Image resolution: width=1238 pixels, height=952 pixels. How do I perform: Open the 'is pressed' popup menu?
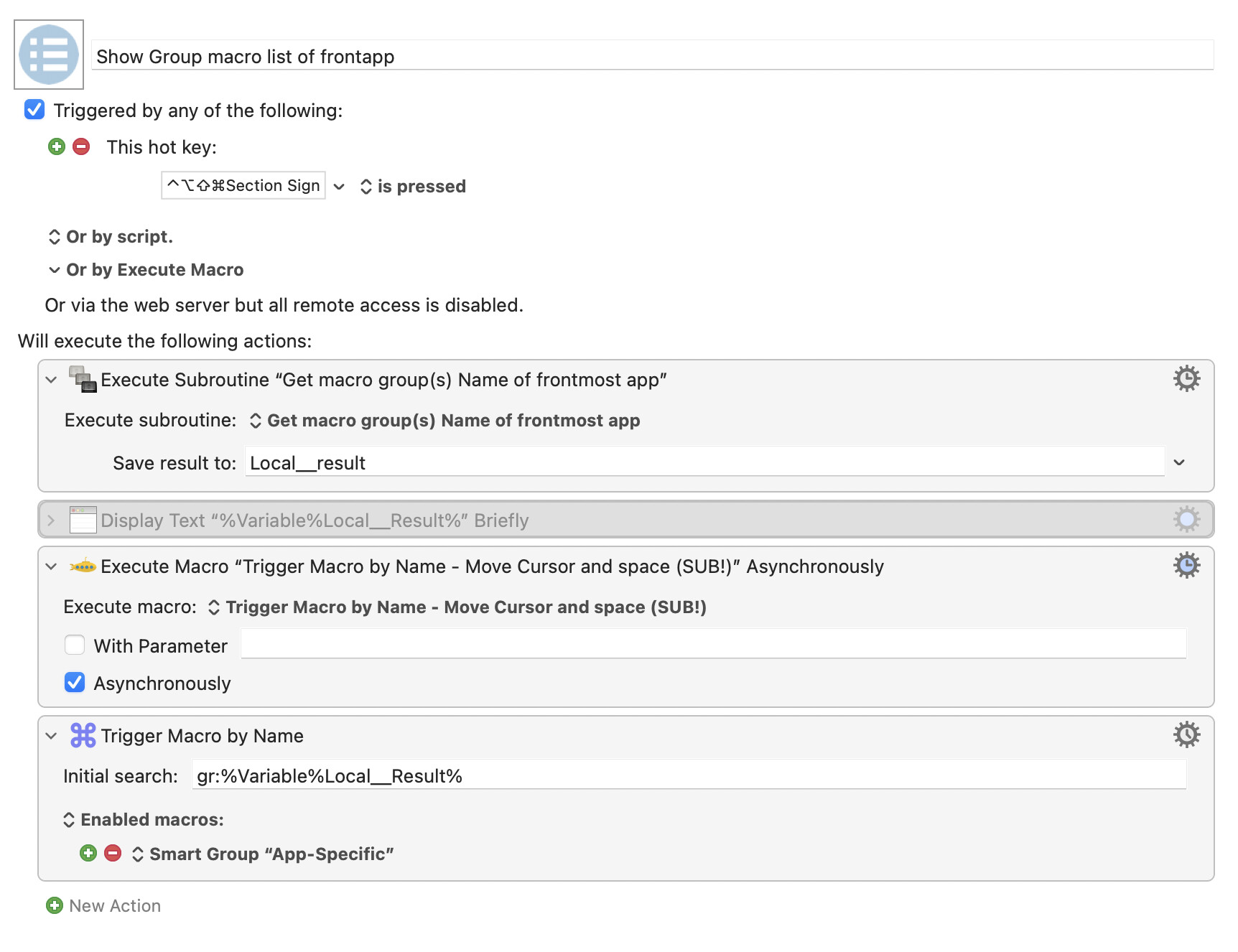413,187
